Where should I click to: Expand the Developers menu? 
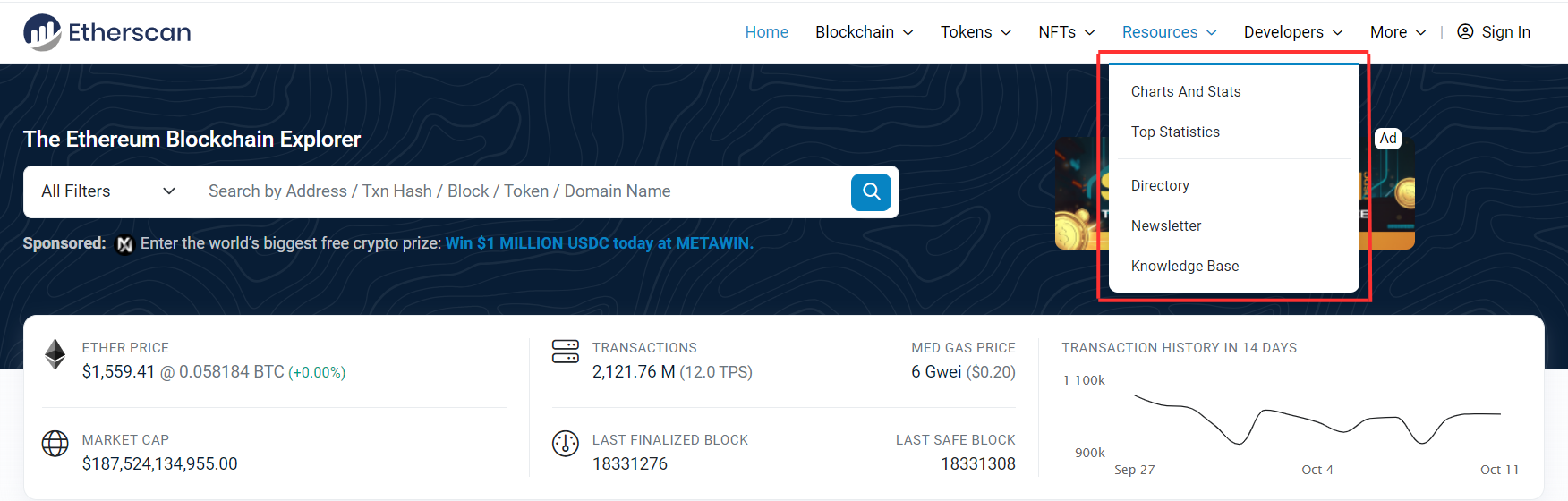point(1293,32)
